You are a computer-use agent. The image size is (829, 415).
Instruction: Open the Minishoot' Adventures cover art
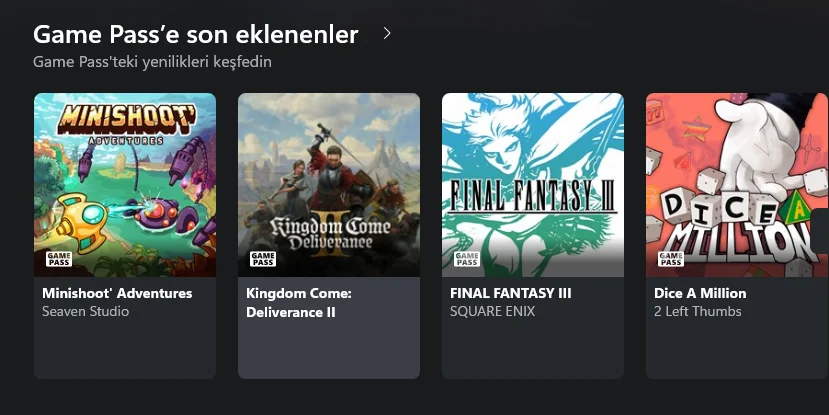pos(125,185)
